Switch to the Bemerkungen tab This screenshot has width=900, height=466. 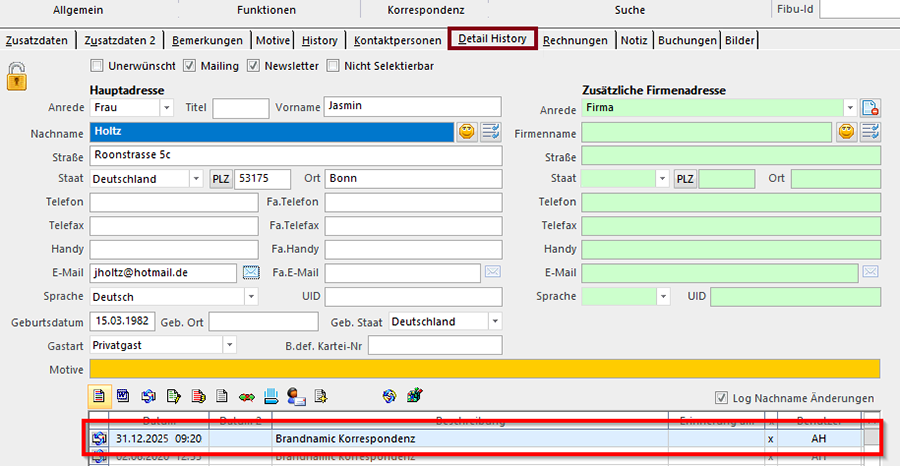207,40
